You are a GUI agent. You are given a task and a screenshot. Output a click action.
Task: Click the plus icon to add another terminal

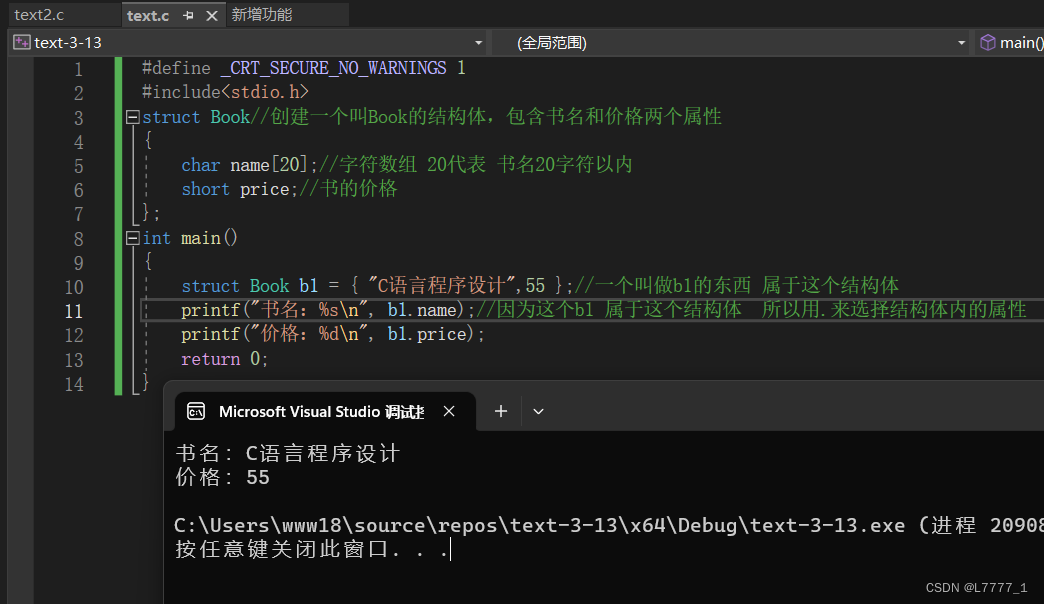point(500,411)
